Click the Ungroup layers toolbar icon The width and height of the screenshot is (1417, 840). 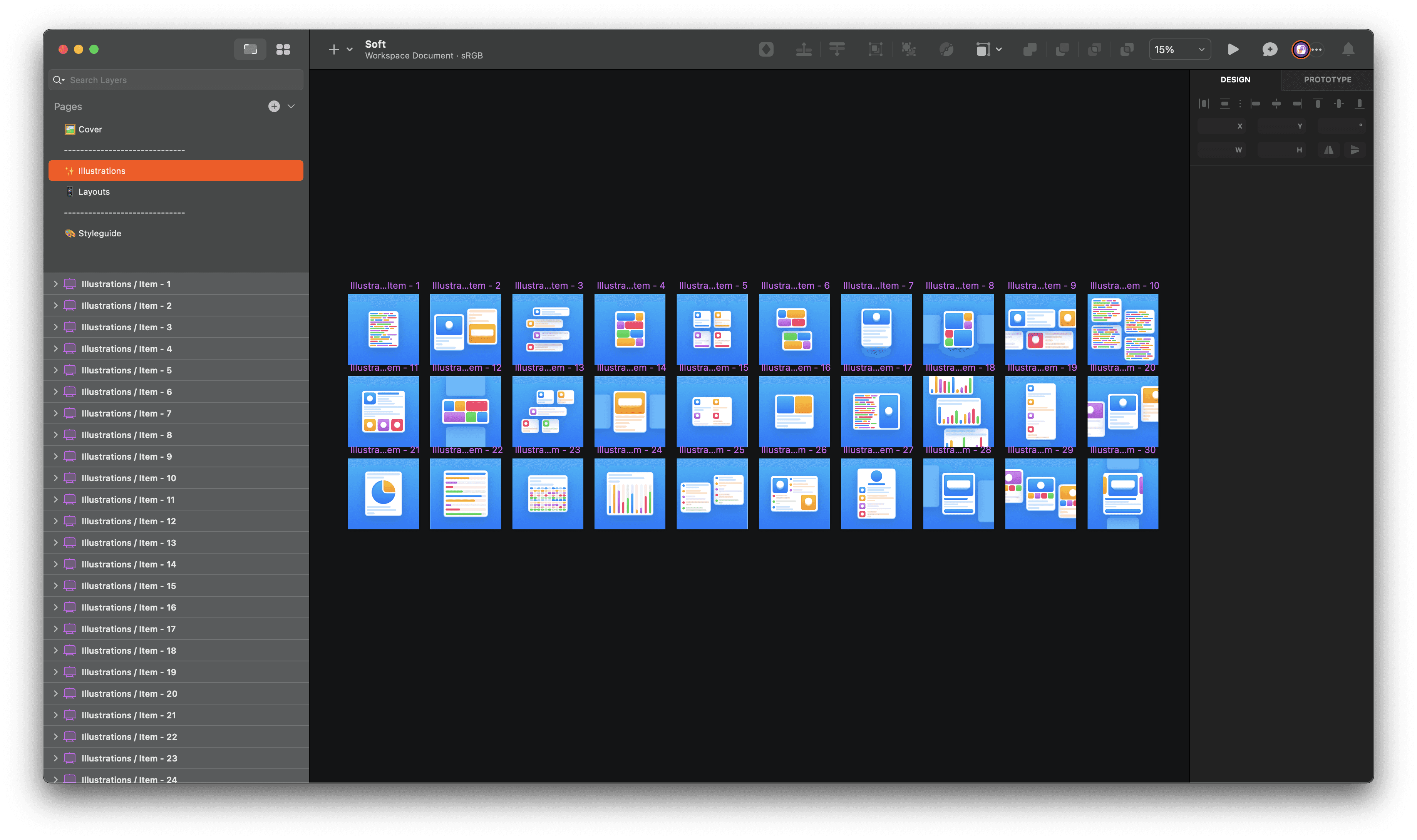[x=909, y=50]
